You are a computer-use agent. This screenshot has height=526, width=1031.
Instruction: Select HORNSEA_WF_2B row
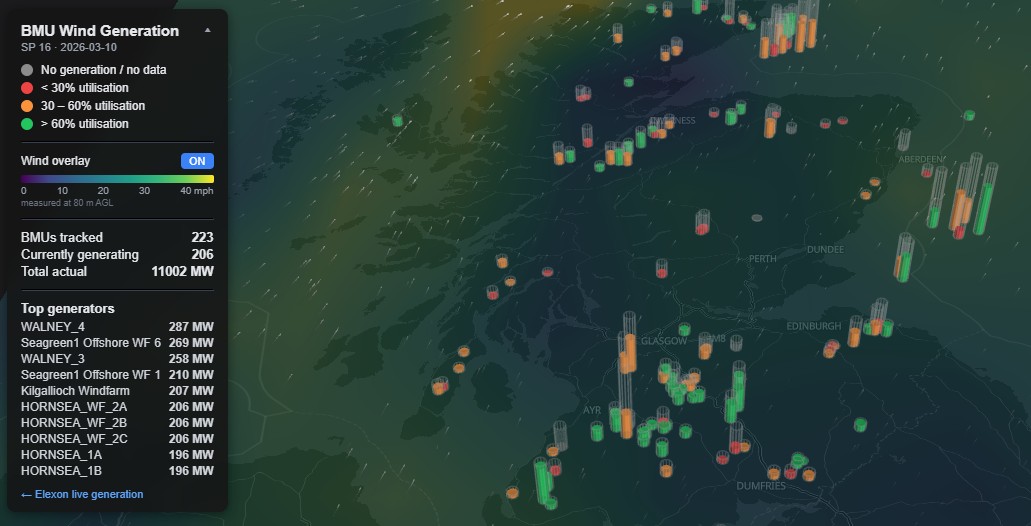coord(117,423)
